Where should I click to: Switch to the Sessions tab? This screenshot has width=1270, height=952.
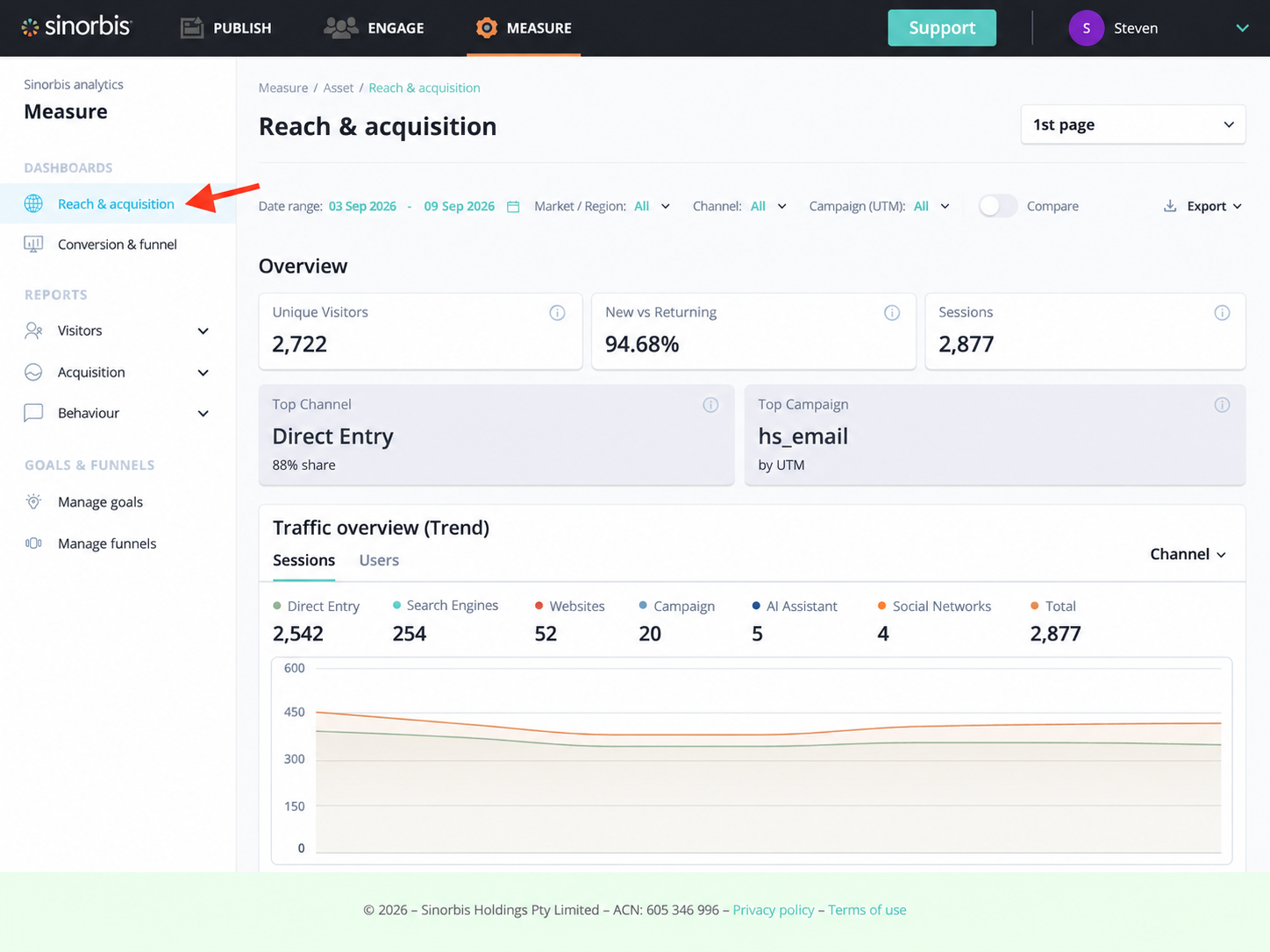click(x=303, y=560)
